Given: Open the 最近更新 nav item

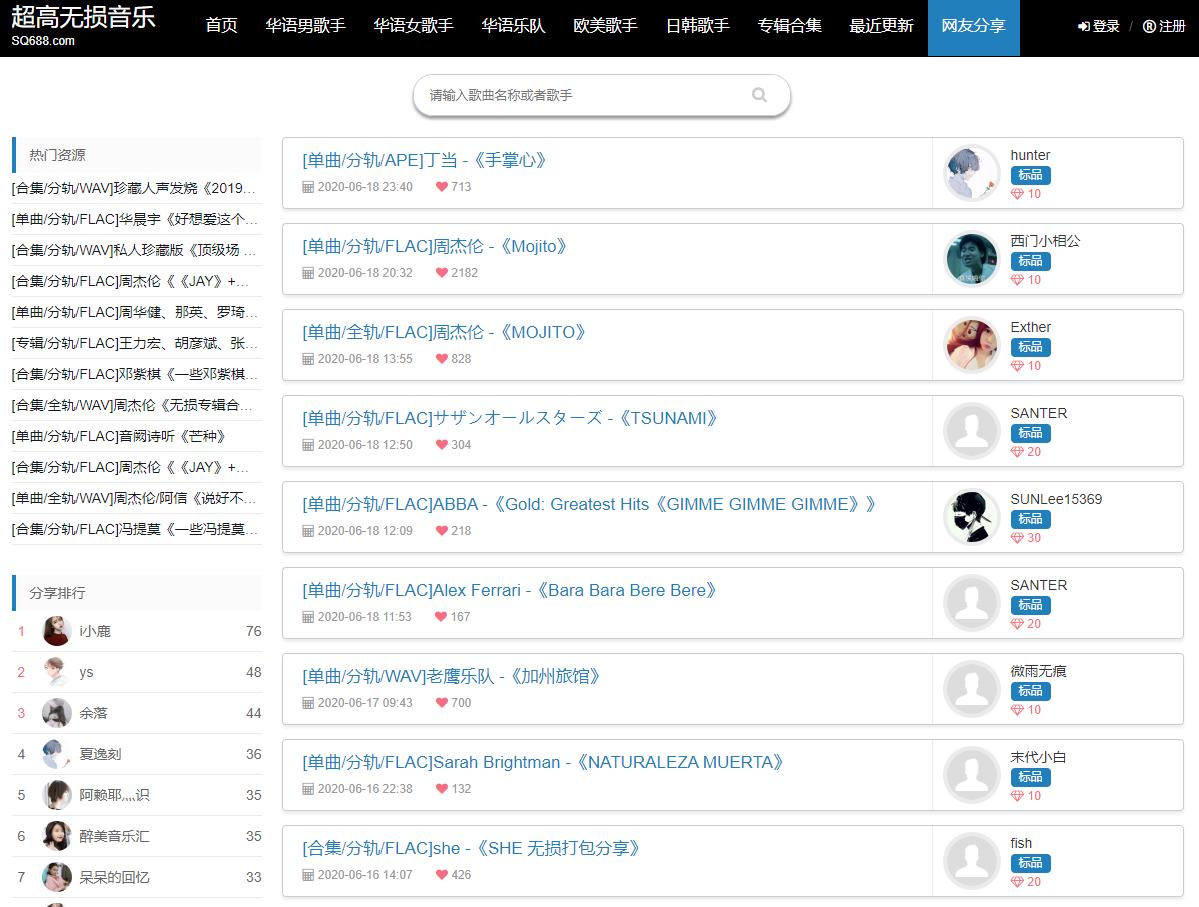Looking at the screenshot, I should point(882,26).
